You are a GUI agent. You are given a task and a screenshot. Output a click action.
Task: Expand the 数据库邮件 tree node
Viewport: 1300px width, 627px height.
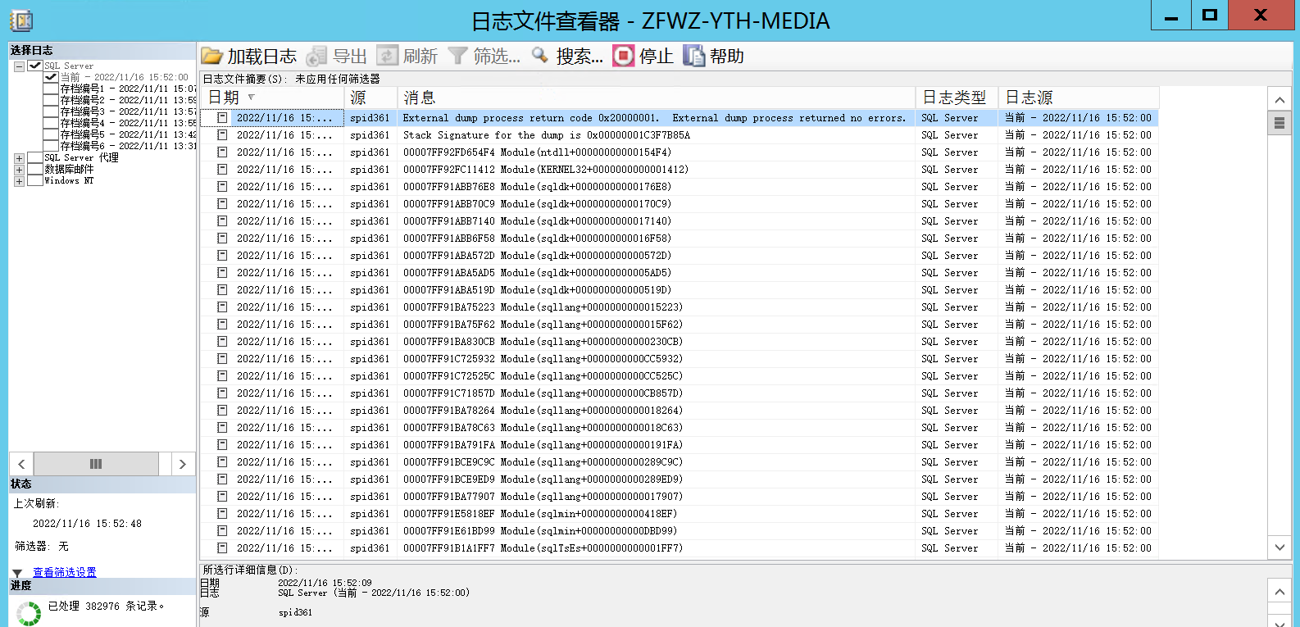click(x=19, y=170)
